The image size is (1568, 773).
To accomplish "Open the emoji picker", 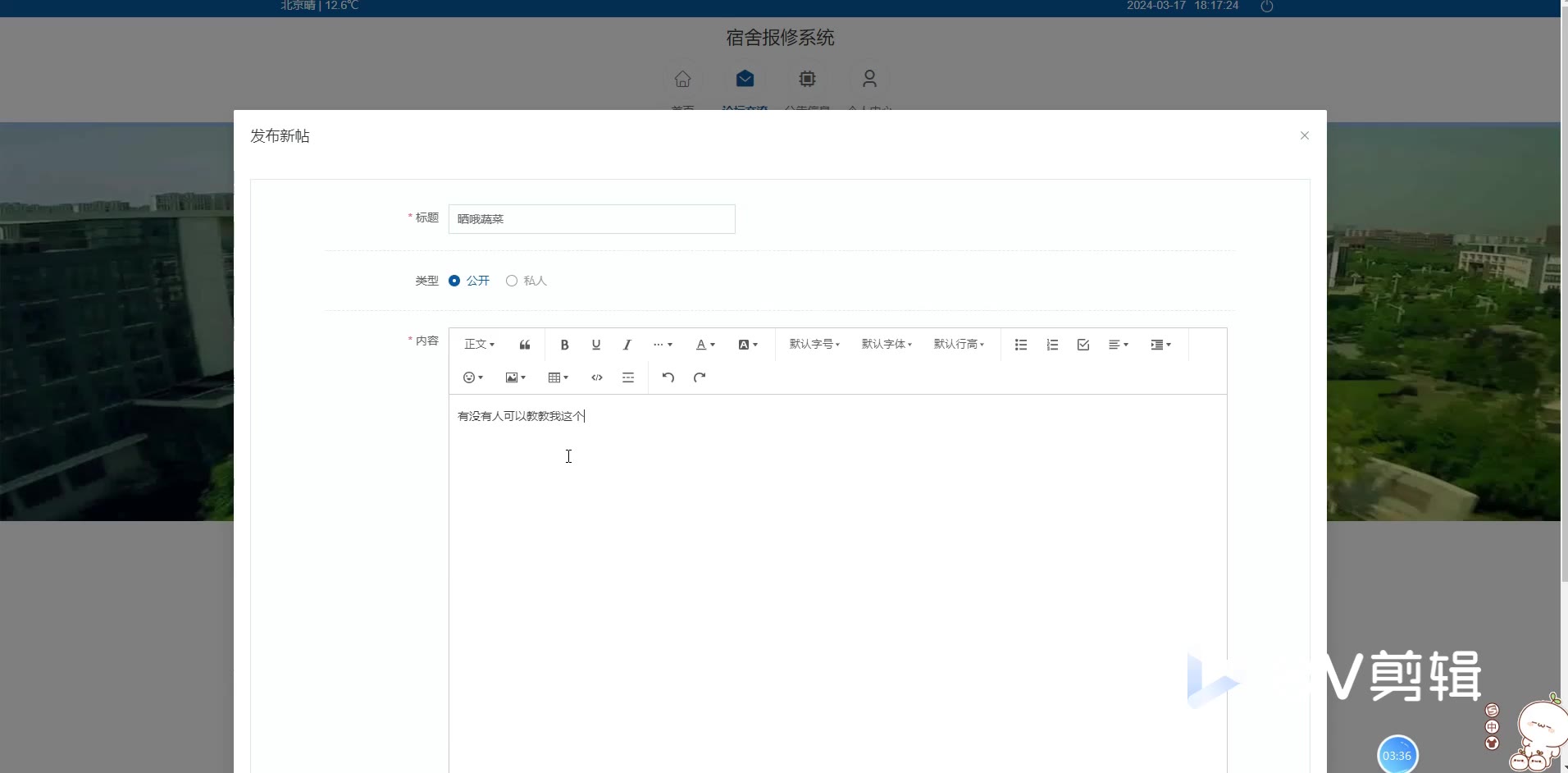I will pos(473,377).
